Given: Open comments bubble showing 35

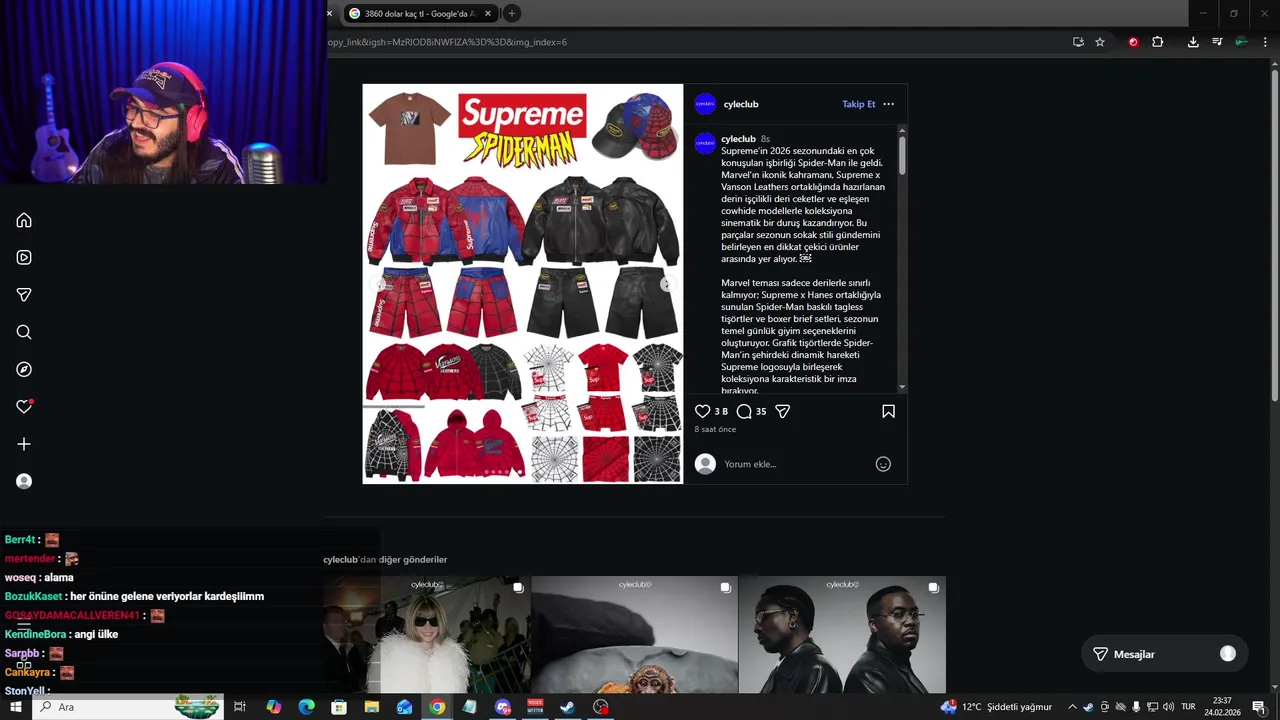Looking at the screenshot, I should (744, 411).
